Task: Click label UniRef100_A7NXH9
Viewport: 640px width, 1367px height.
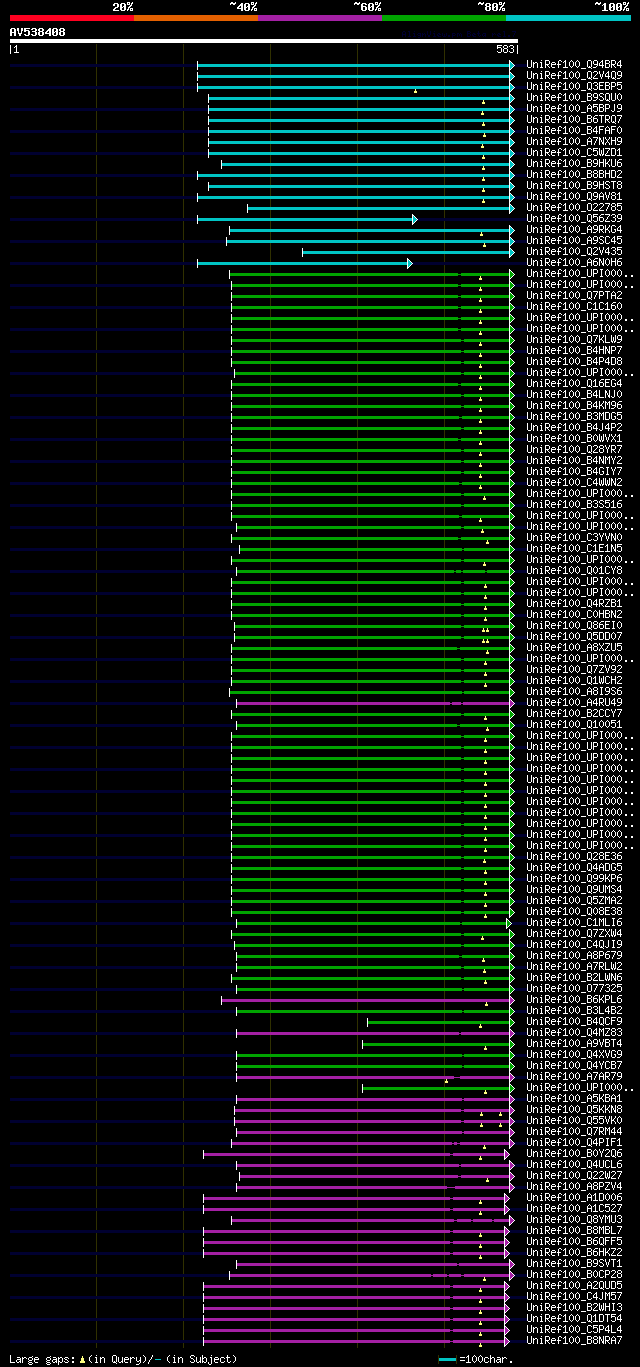Action: [574, 142]
